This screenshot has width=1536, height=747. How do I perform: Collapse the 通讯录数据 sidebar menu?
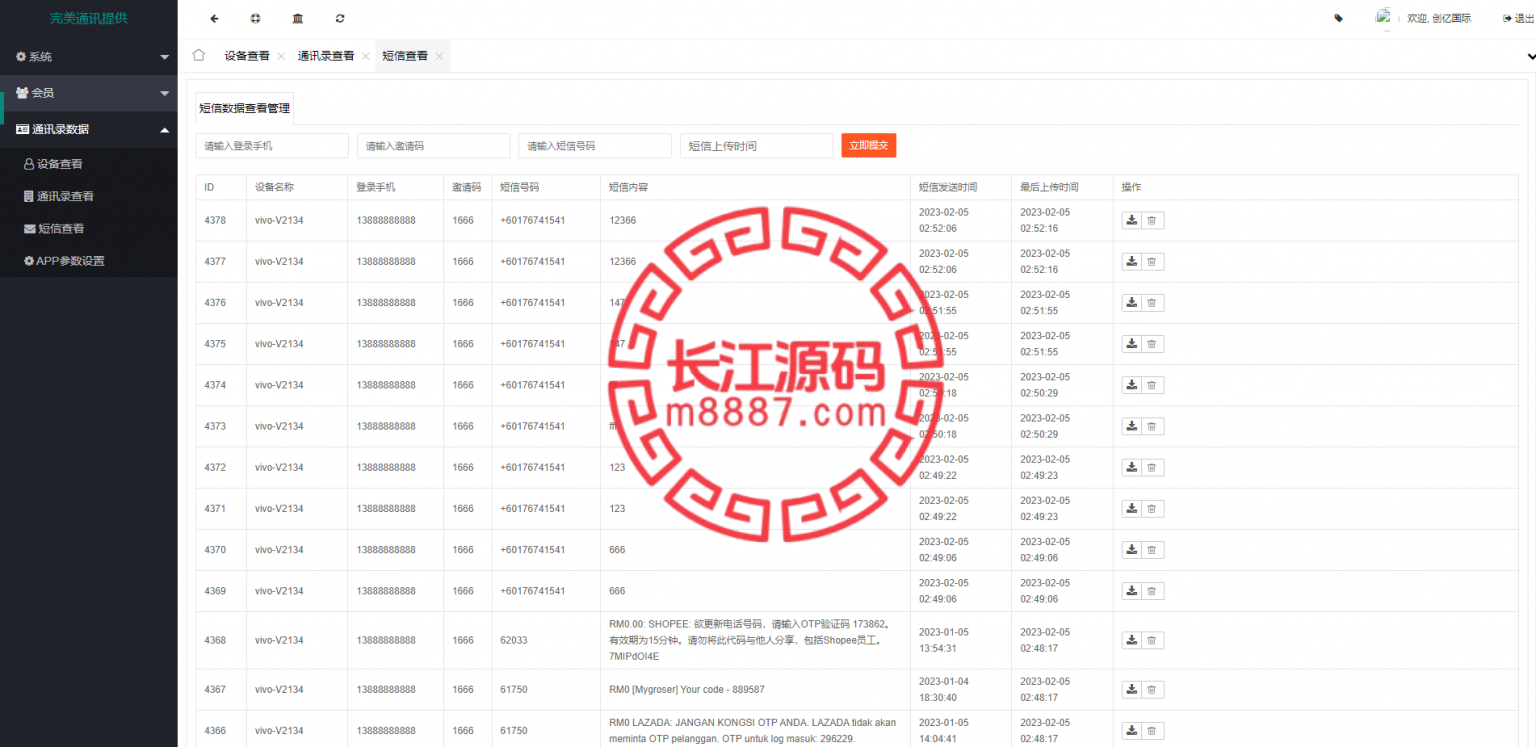coord(89,129)
